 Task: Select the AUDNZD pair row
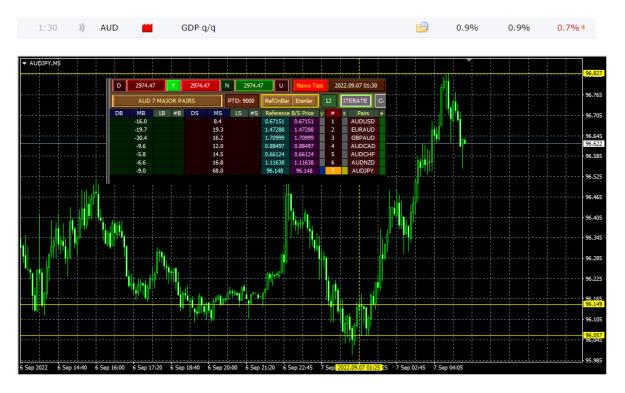363,163
